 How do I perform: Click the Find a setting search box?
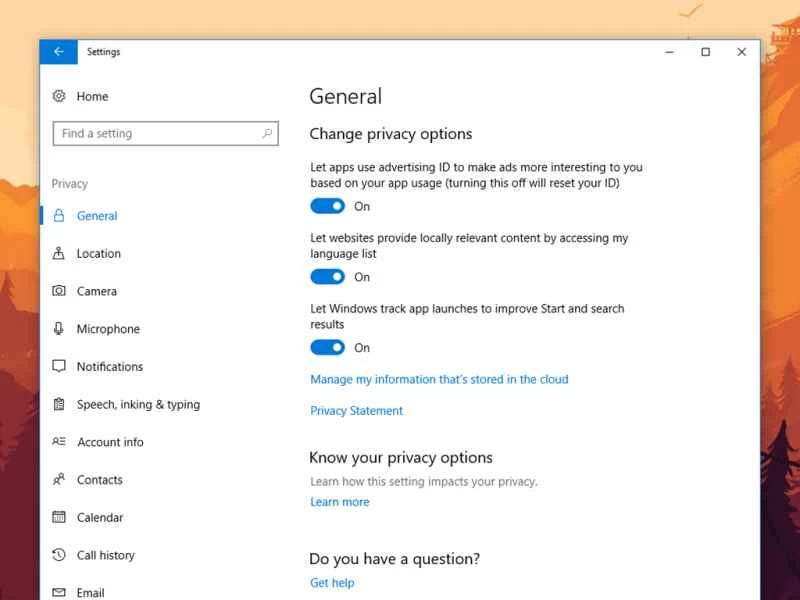[165, 132]
